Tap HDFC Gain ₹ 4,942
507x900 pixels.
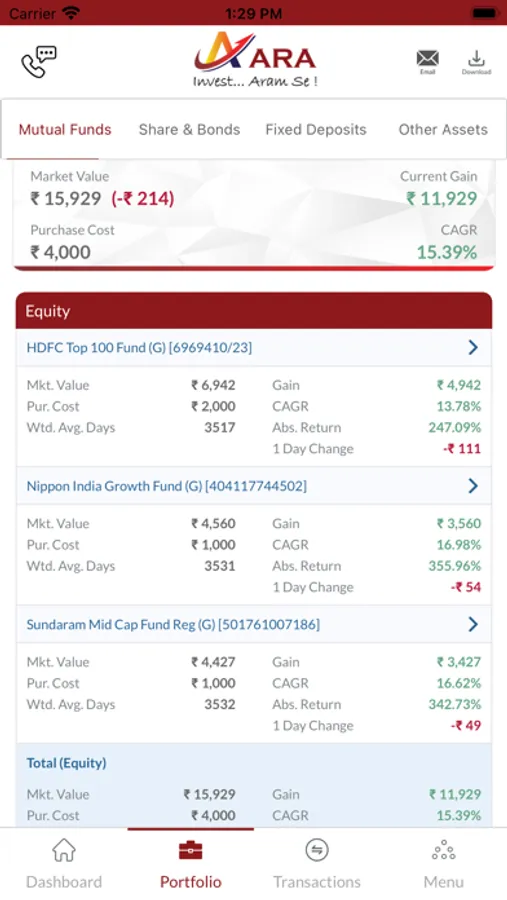(x=459, y=385)
